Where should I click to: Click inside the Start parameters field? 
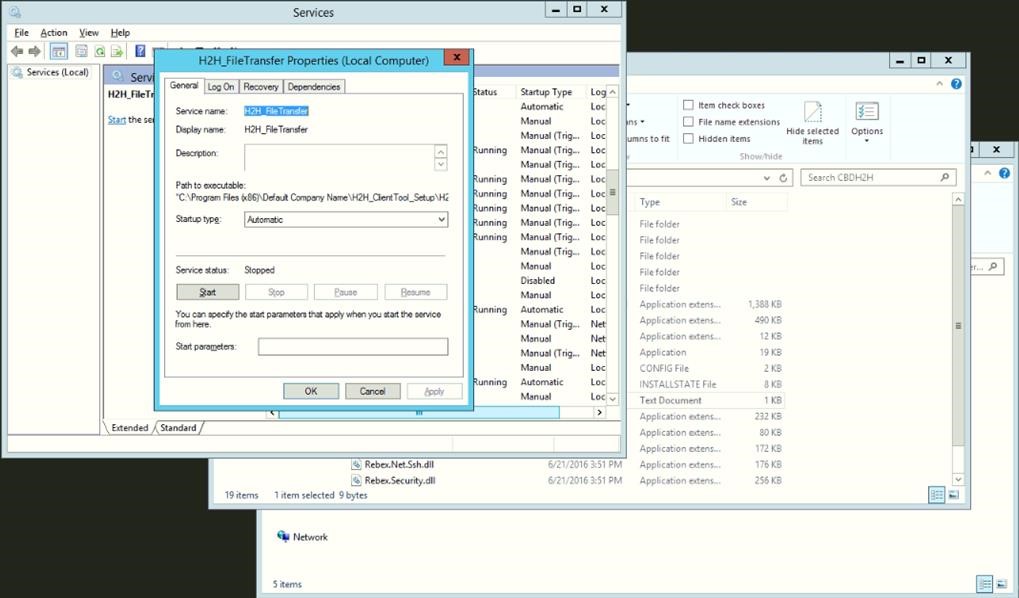click(x=353, y=346)
